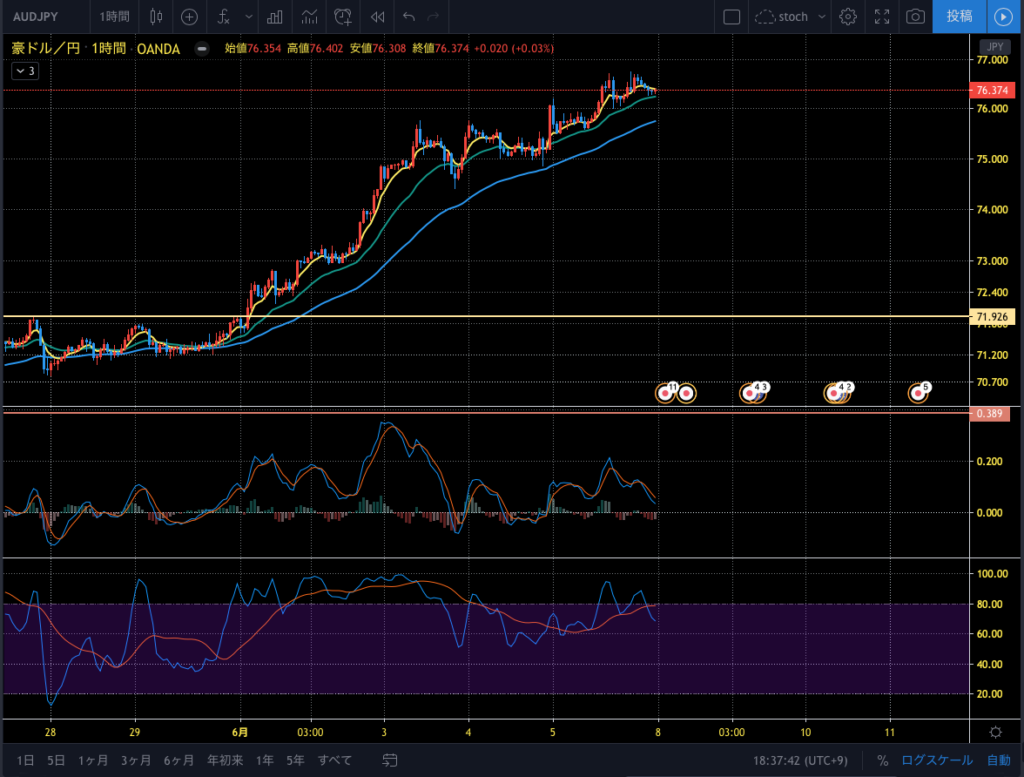Select the yellow 71.926 price line label
Image resolution: width=1024 pixels, height=777 pixels.
(992, 317)
